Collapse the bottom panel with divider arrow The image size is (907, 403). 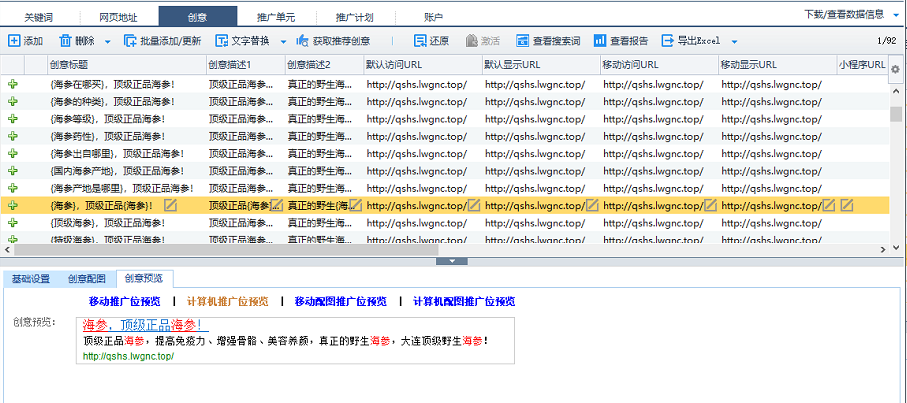(453, 261)
